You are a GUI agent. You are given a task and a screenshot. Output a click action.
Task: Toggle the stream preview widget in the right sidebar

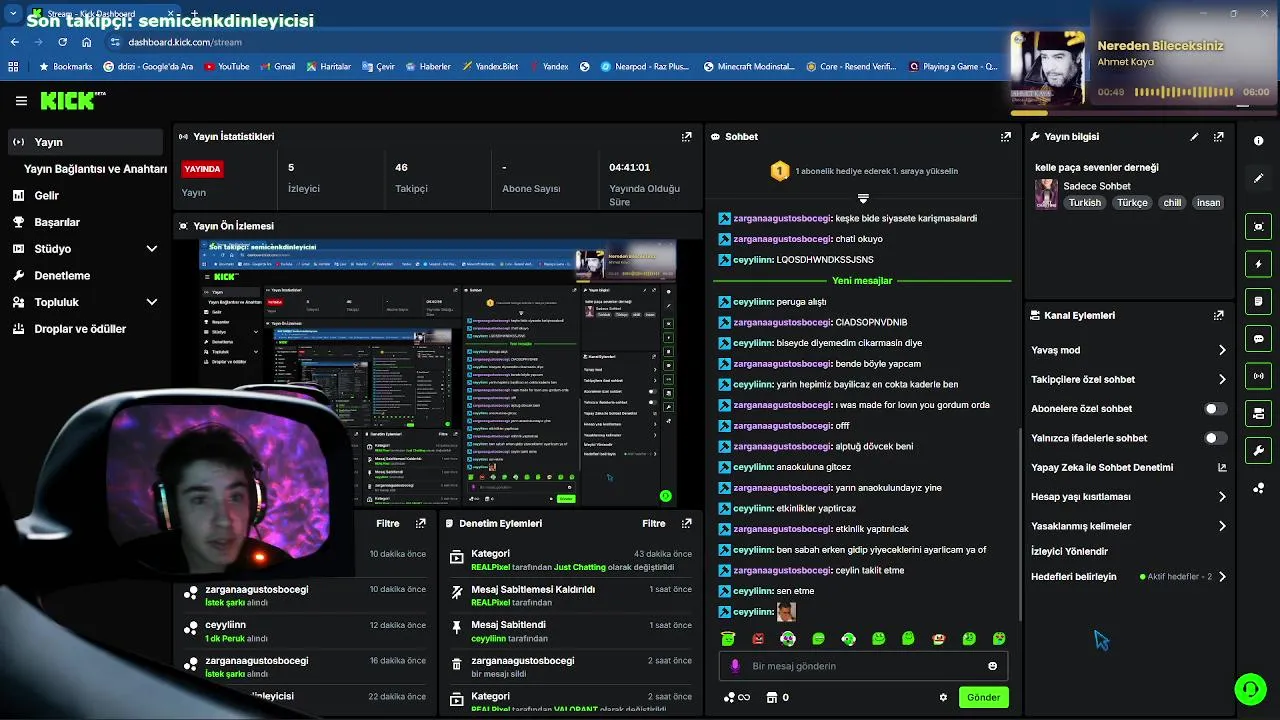[x=1259, y=227]
